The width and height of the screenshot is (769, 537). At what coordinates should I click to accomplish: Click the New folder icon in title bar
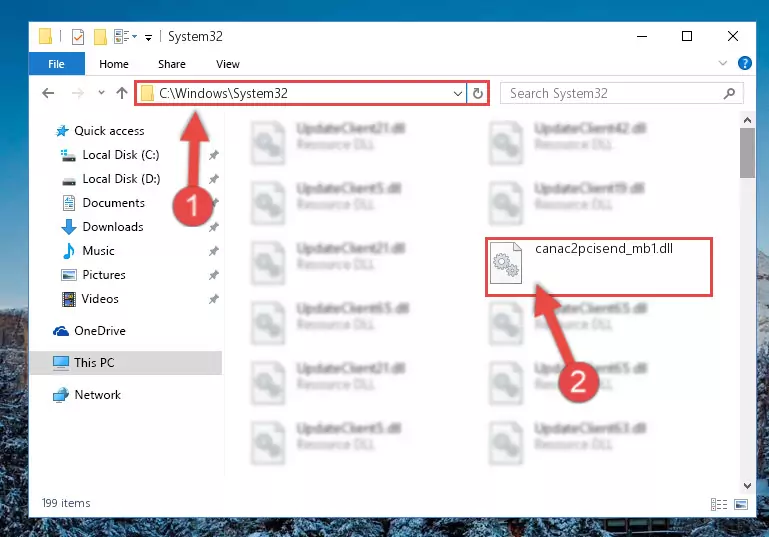pyautogui.click(x=100, y=37)
